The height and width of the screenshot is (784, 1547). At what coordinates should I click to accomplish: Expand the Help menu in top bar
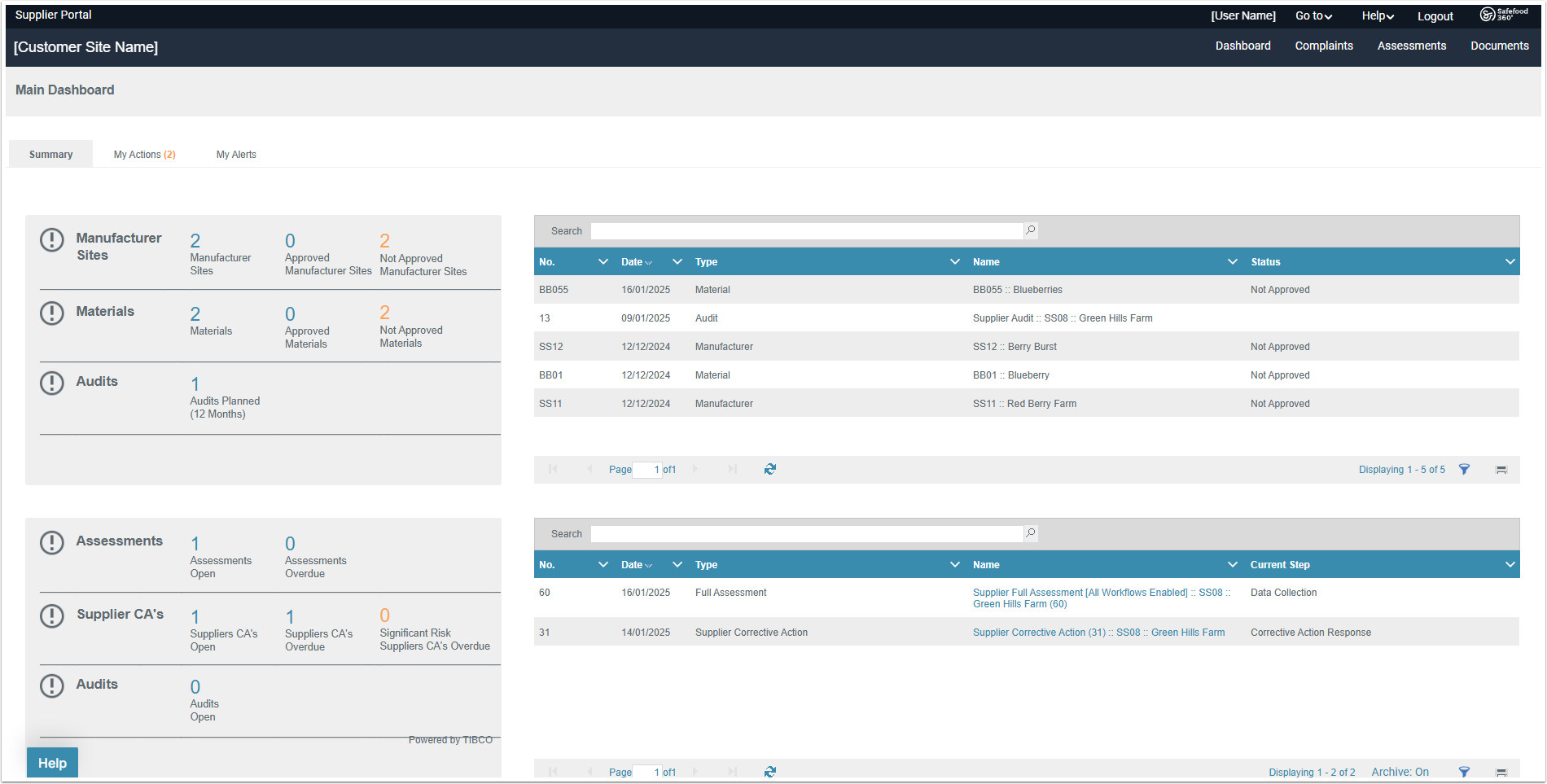click(1378, 15)
